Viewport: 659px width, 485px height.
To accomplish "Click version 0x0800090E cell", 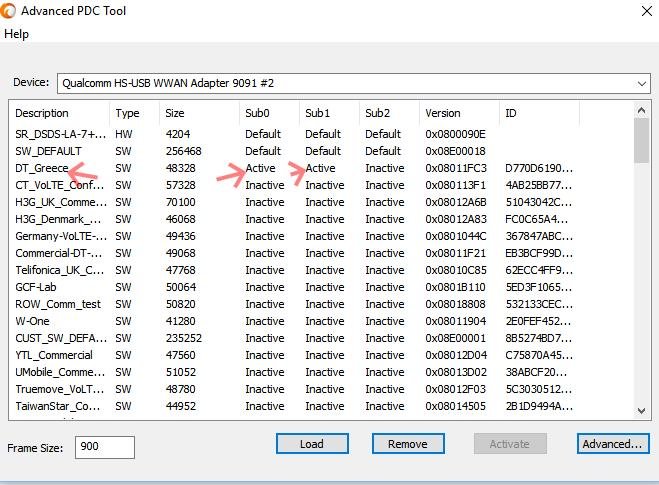I will pos(455,134).
